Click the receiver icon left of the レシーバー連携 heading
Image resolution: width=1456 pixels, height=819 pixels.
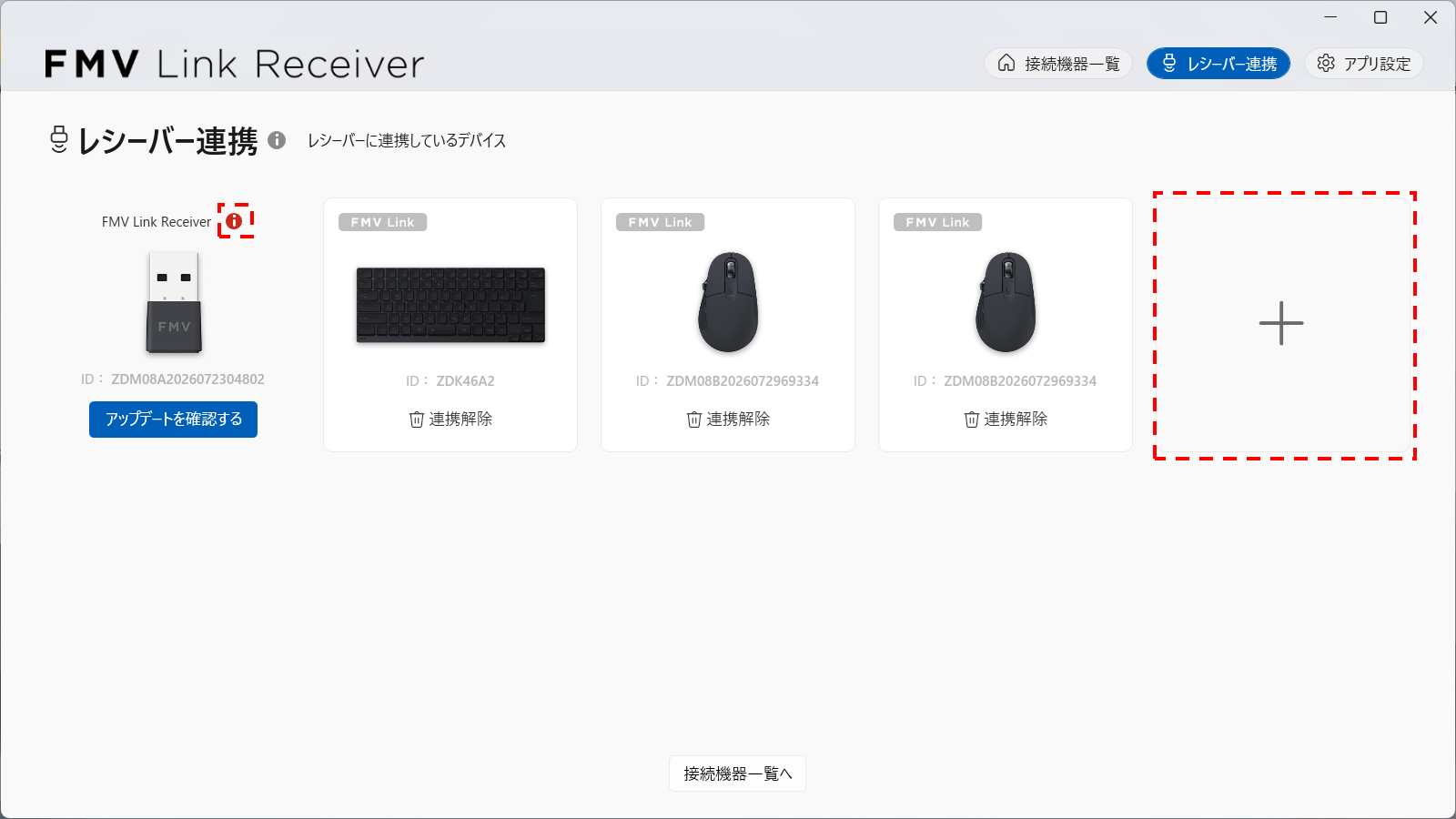59,139
